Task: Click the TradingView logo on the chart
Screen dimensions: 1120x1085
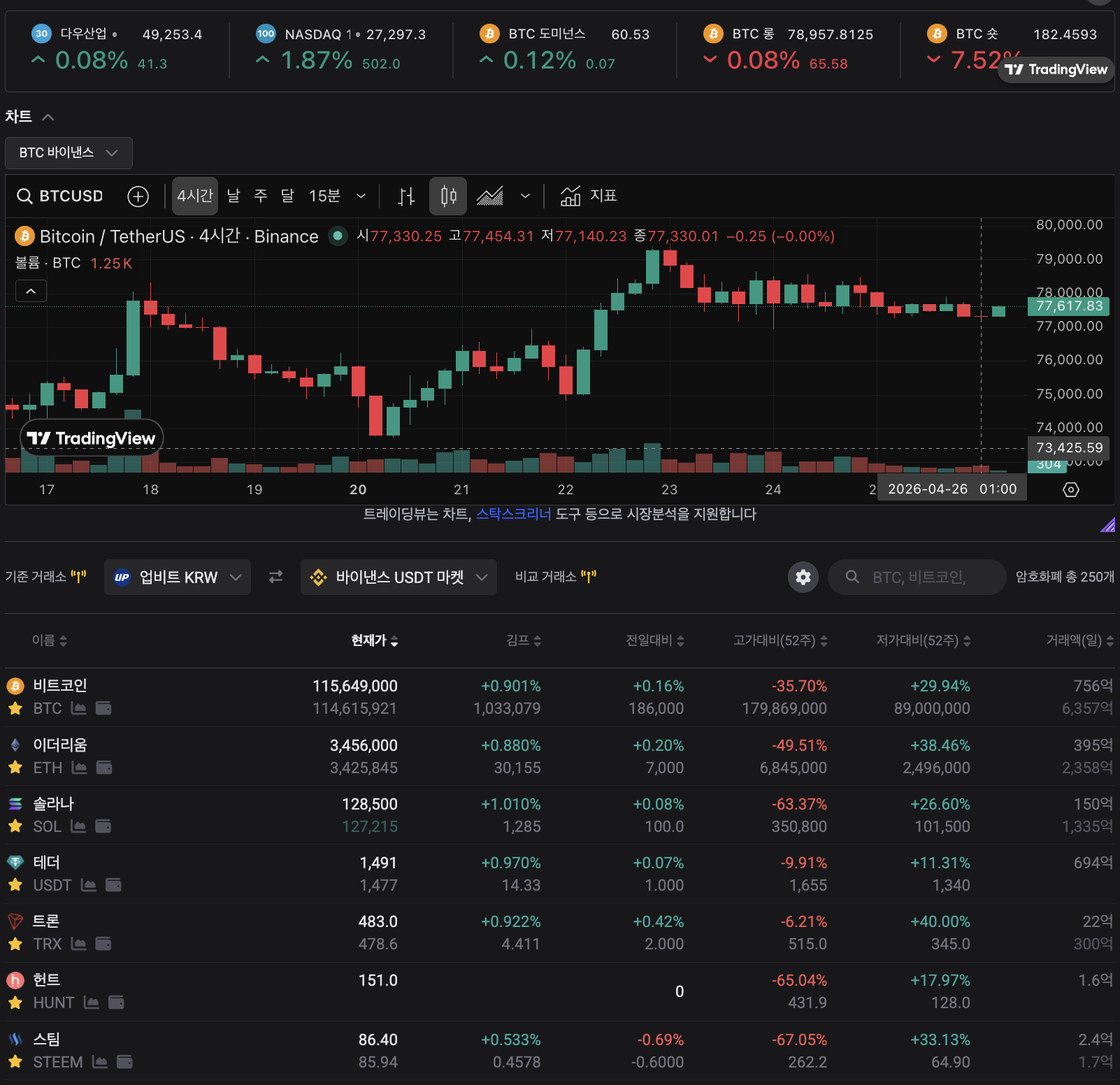Action: 92,438
